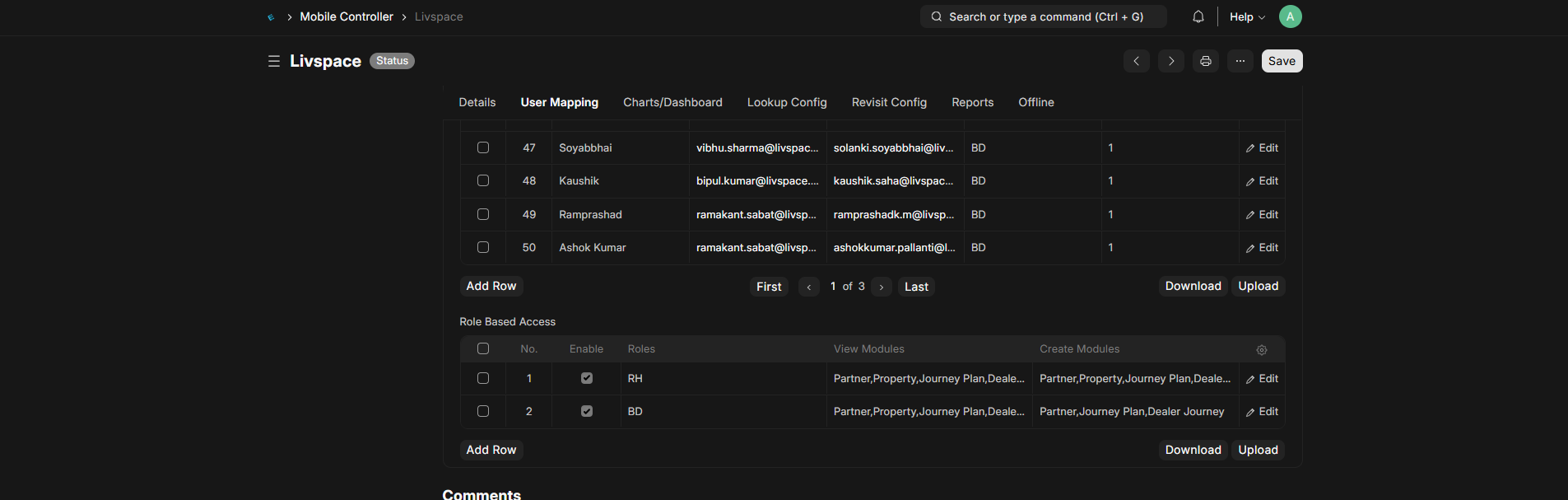Screen dimensions: 1568x500
Task: Open the Details tab
Action: point(477,102)
